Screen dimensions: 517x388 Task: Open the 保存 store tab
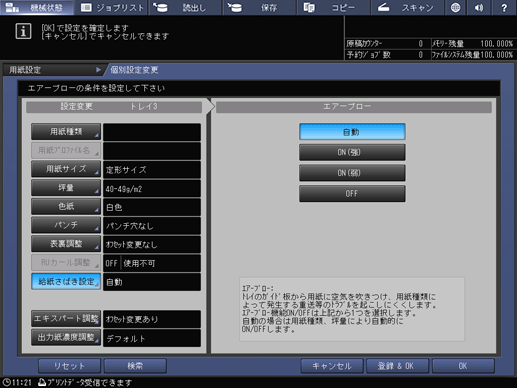pyautogui.click(x=259, y=7)
